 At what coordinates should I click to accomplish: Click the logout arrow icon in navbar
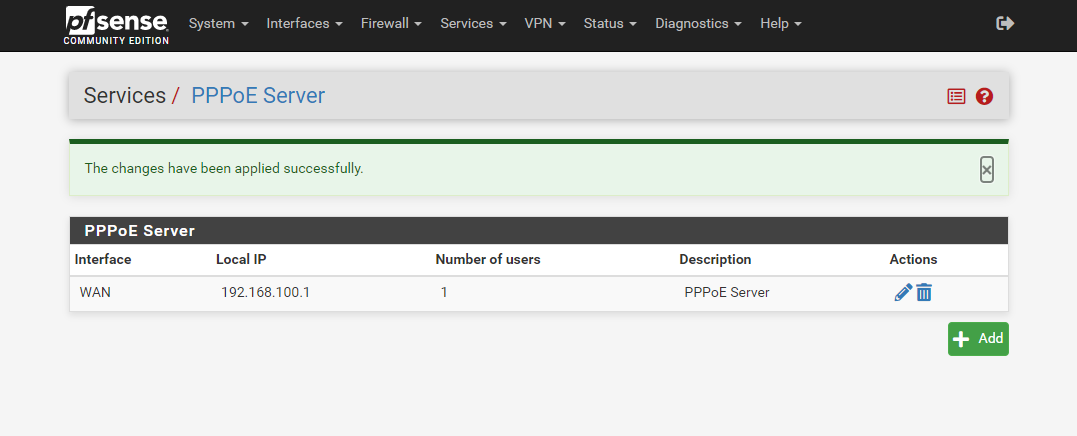click(1005, 23)
